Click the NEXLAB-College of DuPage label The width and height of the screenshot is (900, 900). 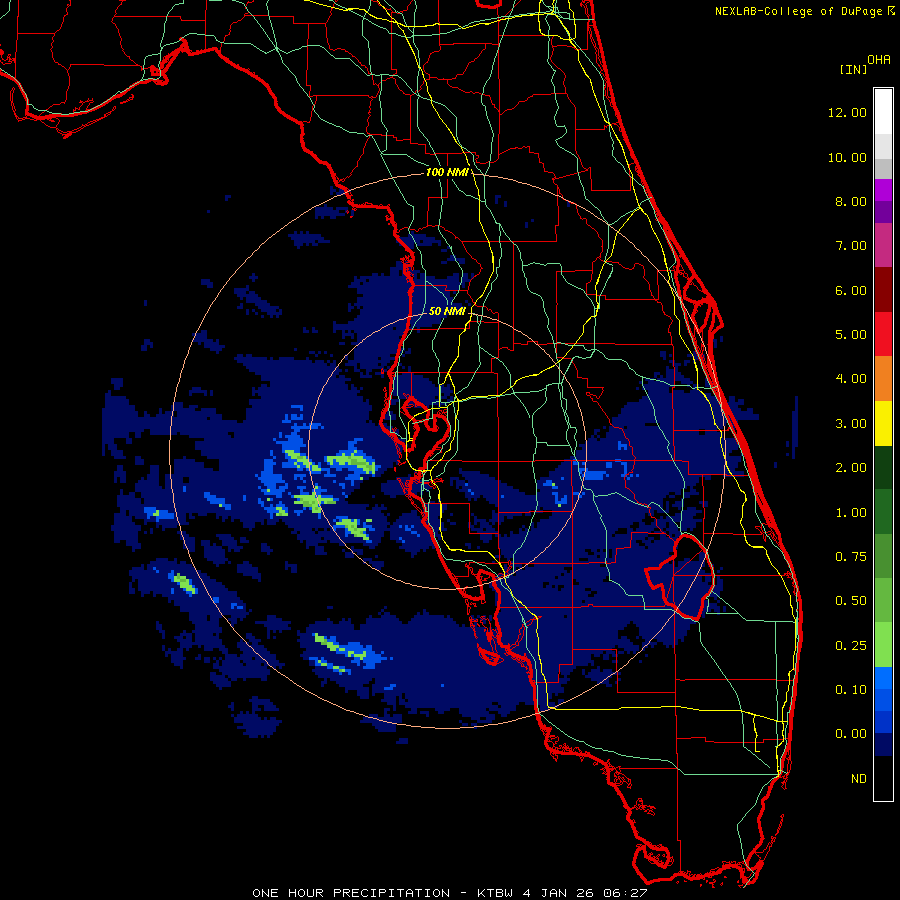[x=804, y=11]
